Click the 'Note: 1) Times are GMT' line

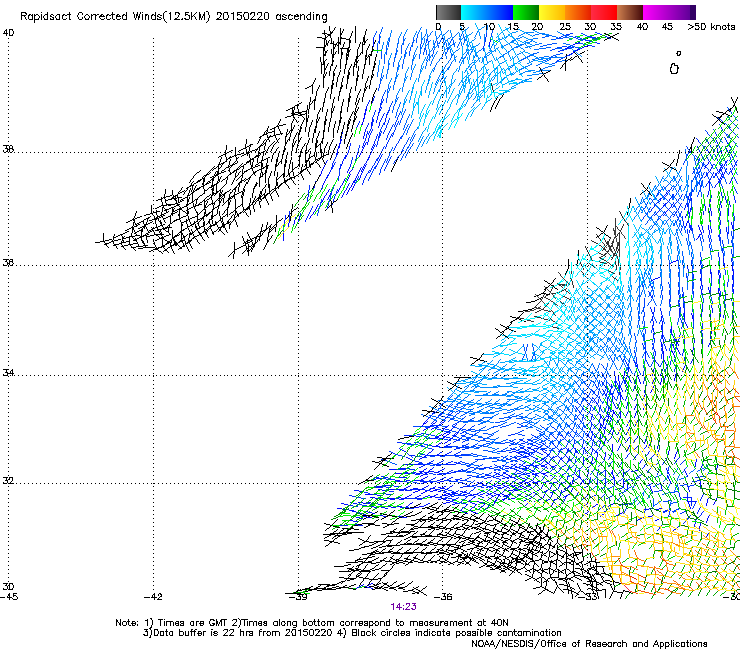pyautogui.click(x=312, y=623)
